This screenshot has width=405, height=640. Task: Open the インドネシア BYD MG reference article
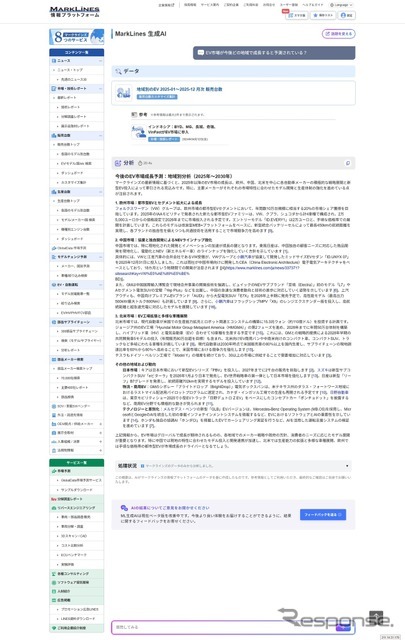point(182,129)
